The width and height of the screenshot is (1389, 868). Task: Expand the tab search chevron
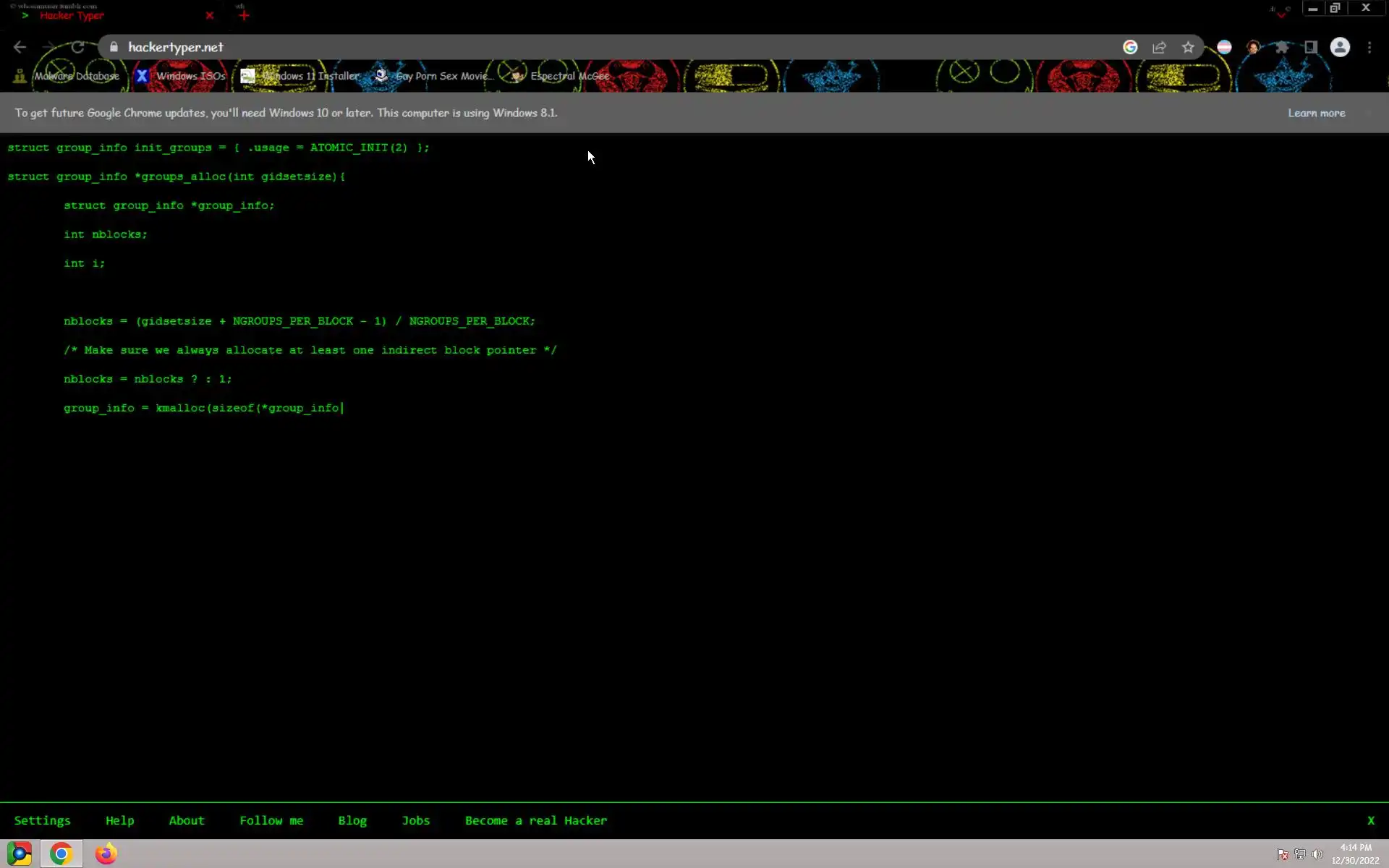click(x=1281, y=14)
